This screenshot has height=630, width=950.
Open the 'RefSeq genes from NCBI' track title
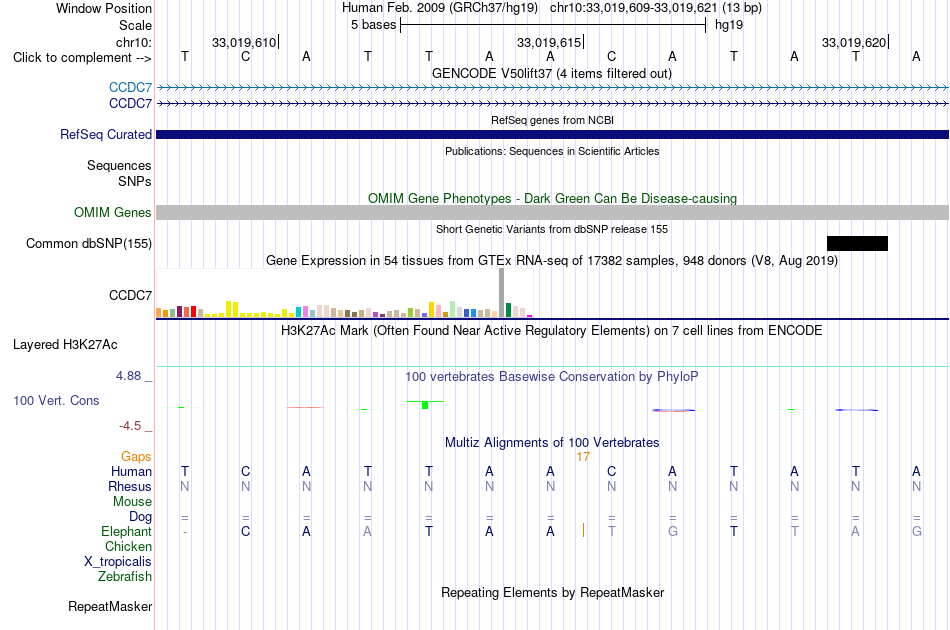(x=552, y=120)
